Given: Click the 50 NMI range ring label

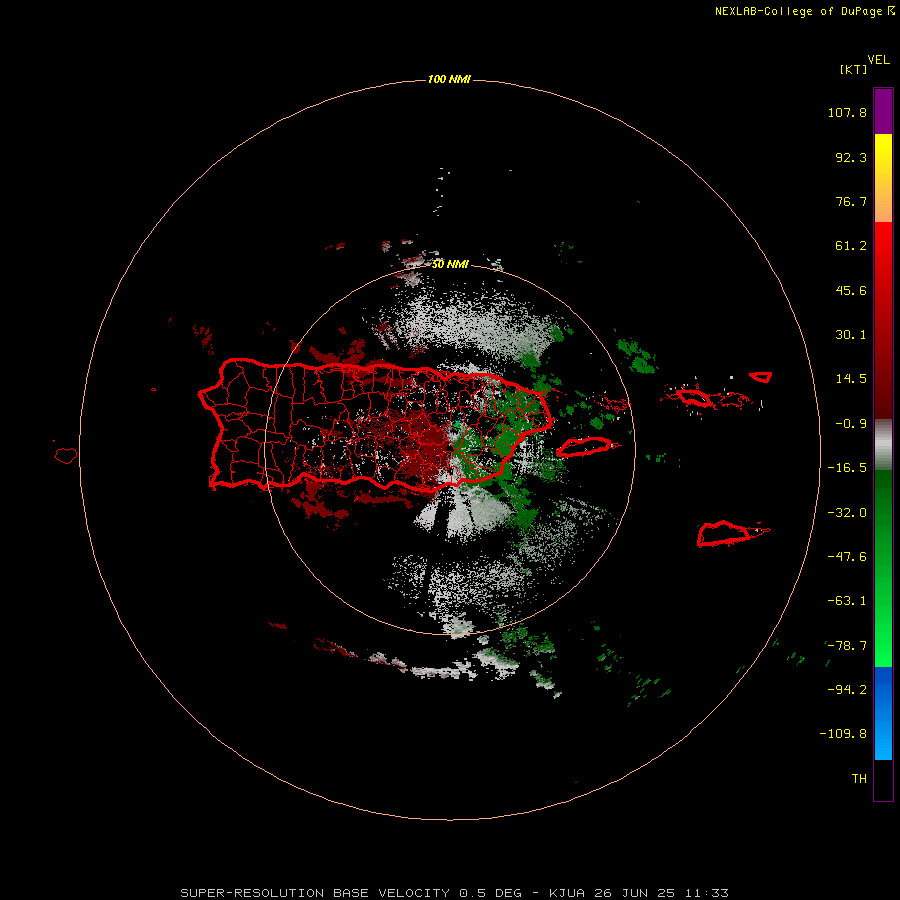Looking at the screenshot, I should click(x=450, y=264).
